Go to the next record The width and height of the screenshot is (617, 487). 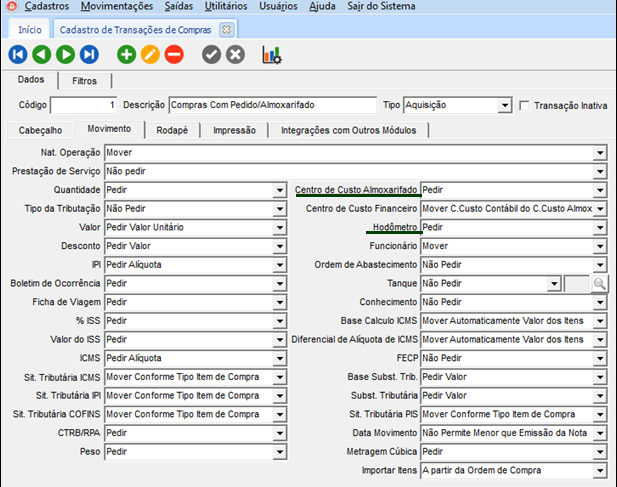click(x=66, y=55)
